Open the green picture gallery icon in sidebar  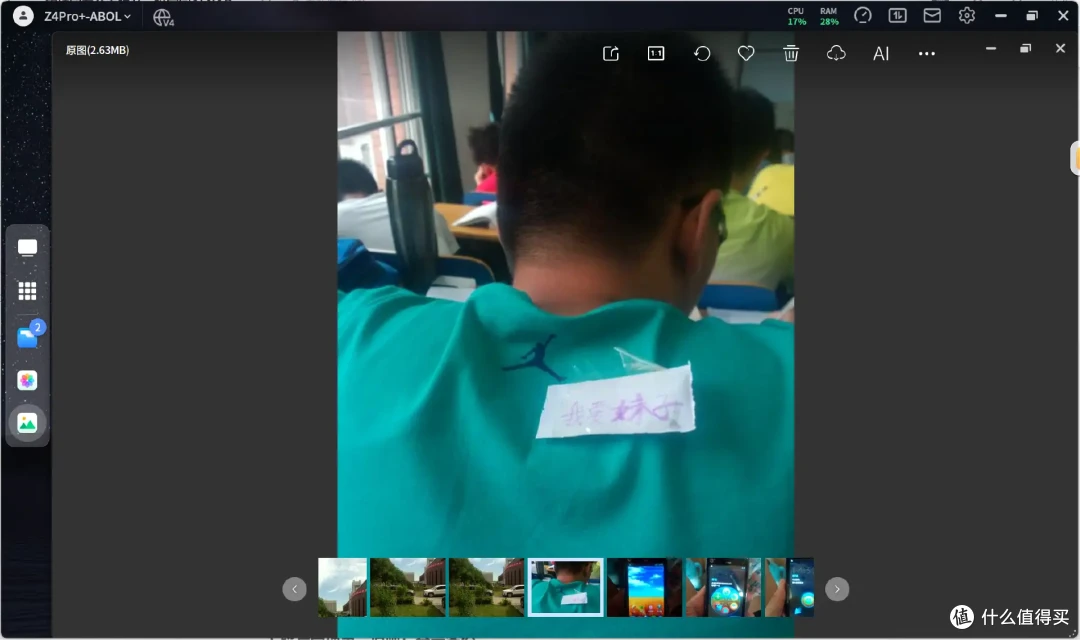28,423
